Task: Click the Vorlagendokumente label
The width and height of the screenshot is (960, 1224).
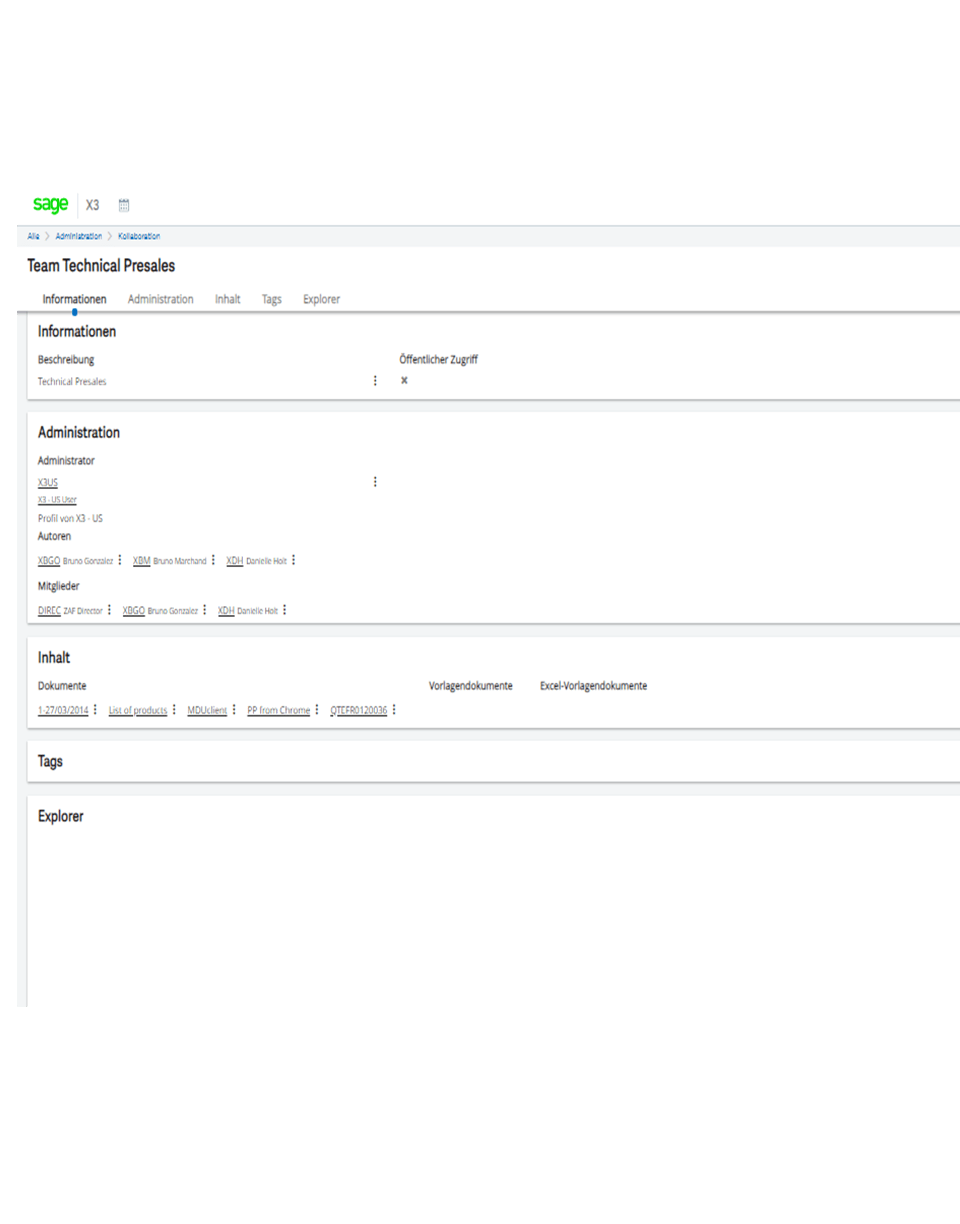Action: click(x=471, y=686)
